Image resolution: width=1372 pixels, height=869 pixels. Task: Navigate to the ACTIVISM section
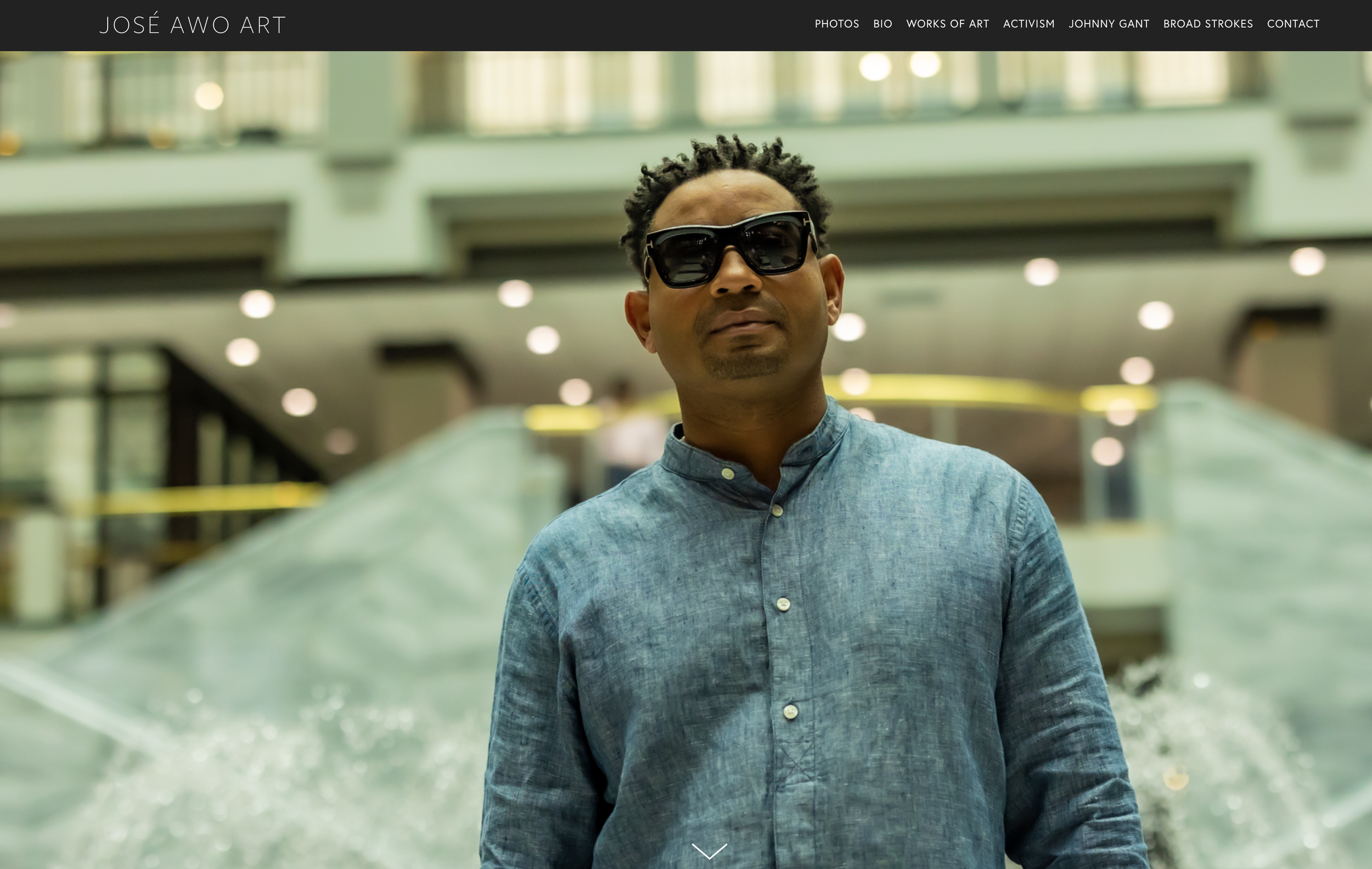pyautogui.click(x=1028, y=24)
